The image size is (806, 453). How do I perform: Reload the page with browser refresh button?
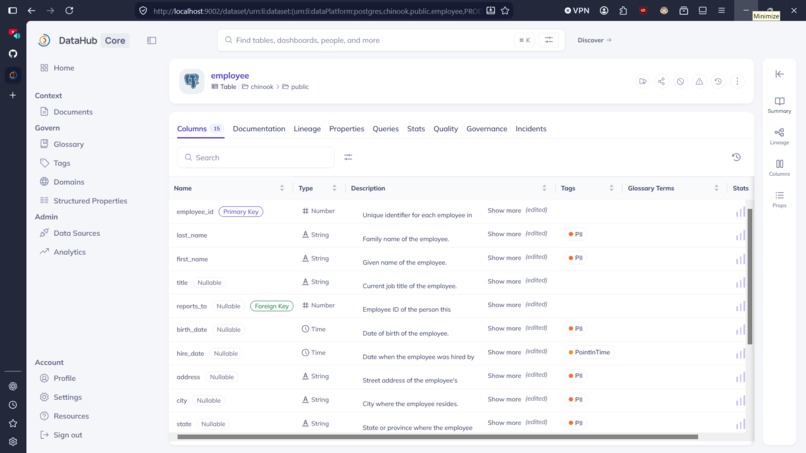tap(69, 10)
